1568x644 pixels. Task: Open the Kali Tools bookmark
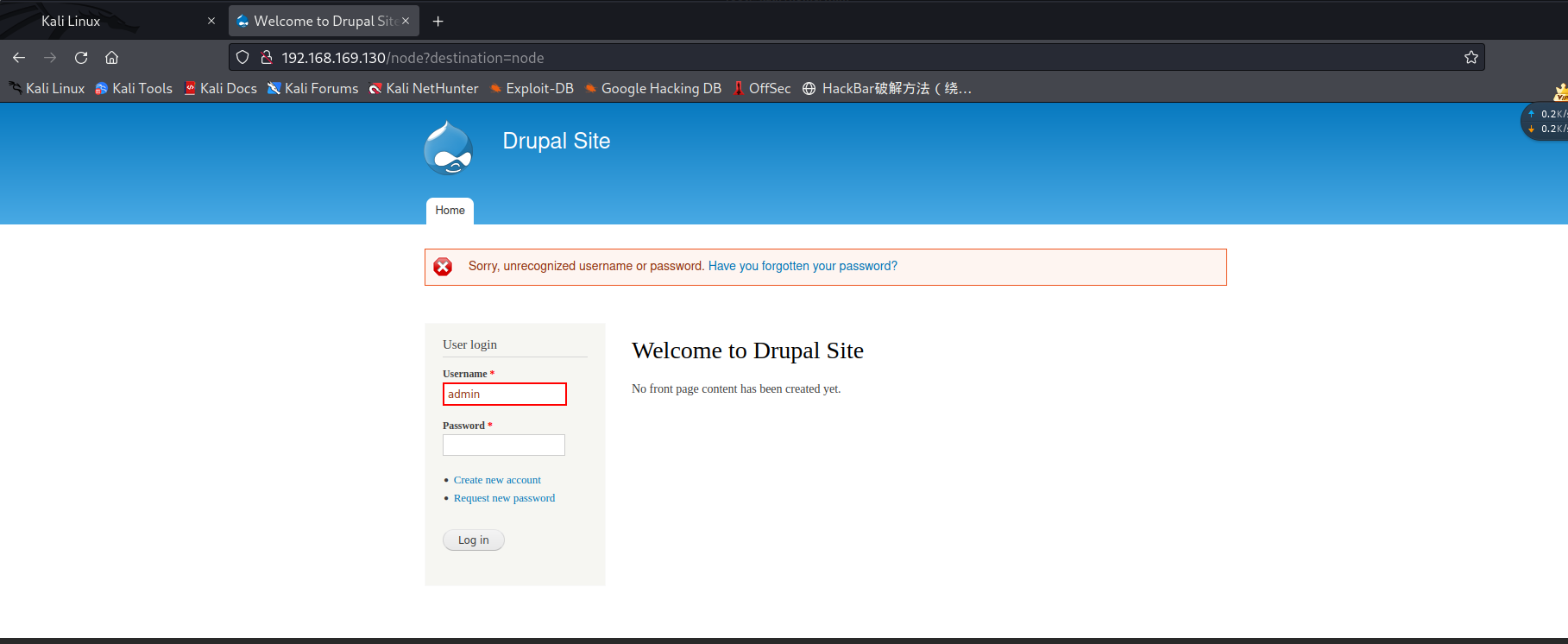[x=134, y=88]
